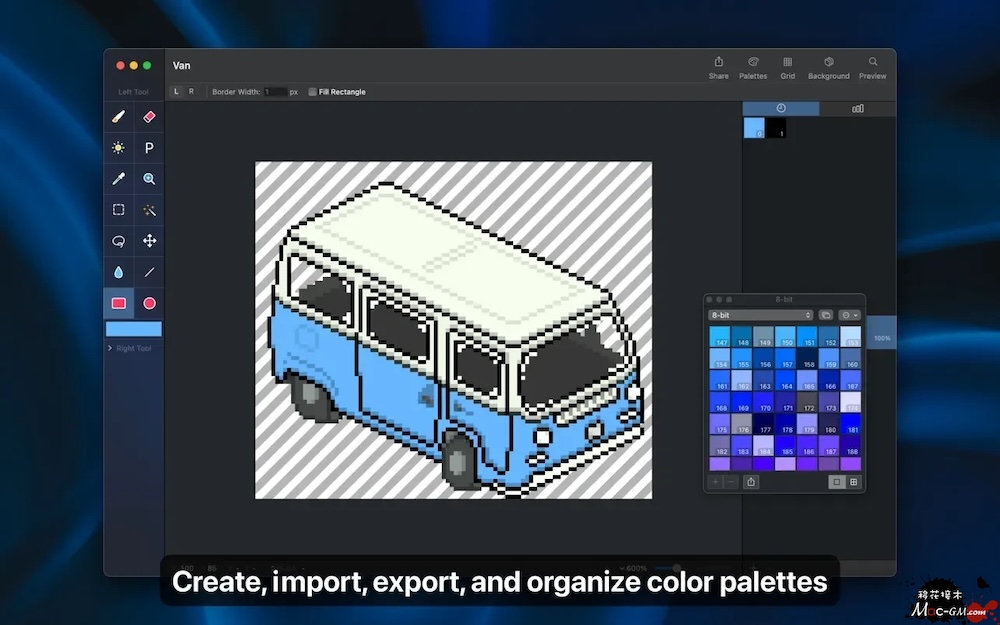Screen dimensions: 1000x625
Task: Switch to the histogram bars tab
Action: click(857, 108)
